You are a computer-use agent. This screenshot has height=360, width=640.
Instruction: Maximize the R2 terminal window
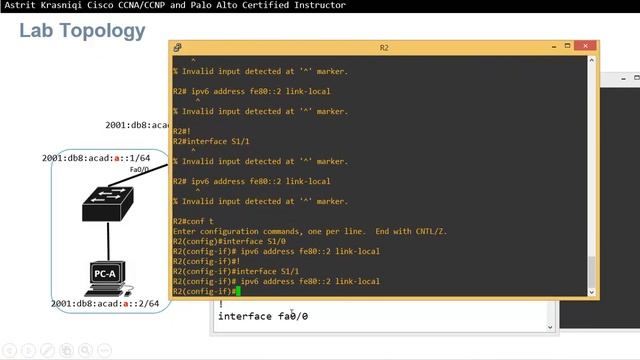click(x=567, y=46)
